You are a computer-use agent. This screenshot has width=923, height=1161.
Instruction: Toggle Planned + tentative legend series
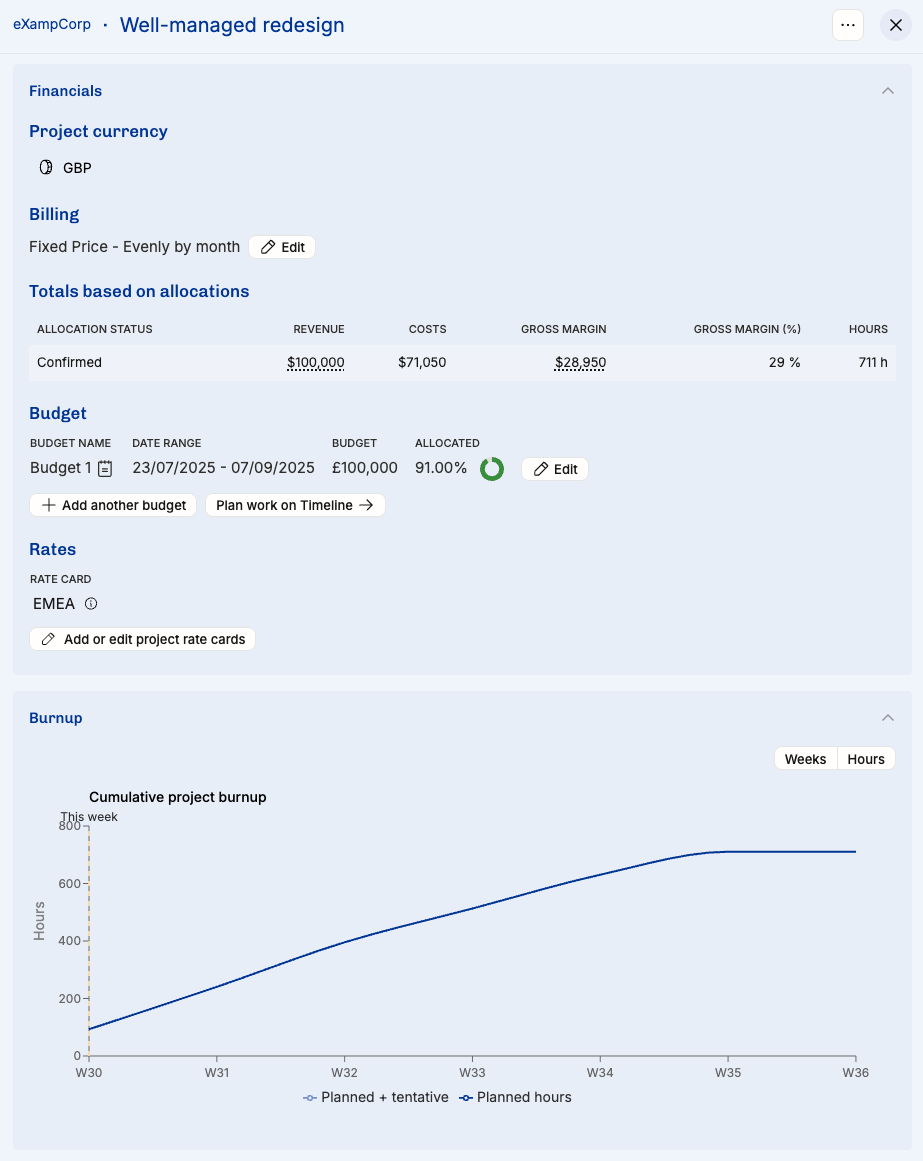coord(376,1098)
